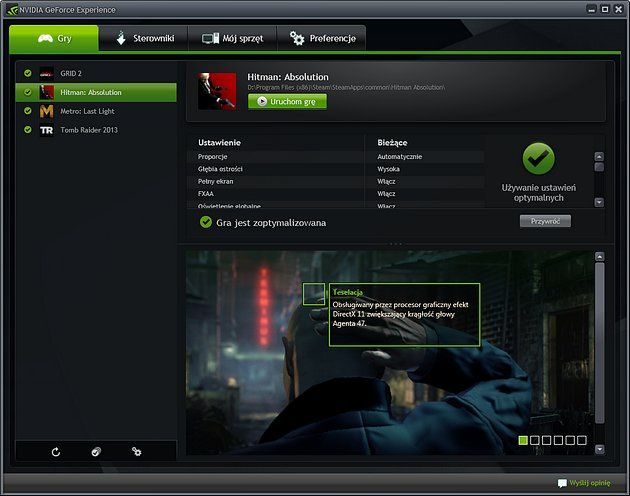Click the computer icon on Mój sprzęt
Viewport: 630px width, 496px height.
(x=210, y=39)
